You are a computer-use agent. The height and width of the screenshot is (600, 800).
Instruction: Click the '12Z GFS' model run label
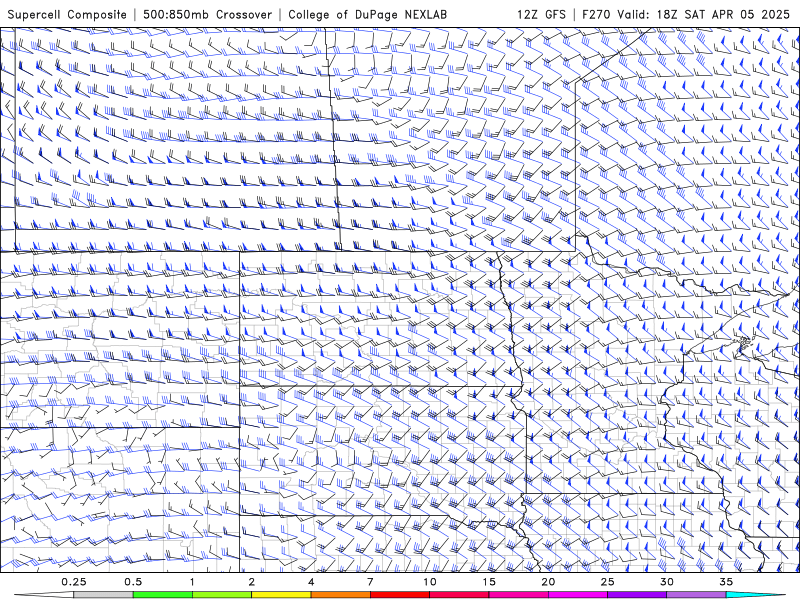(x=541, y=14)
